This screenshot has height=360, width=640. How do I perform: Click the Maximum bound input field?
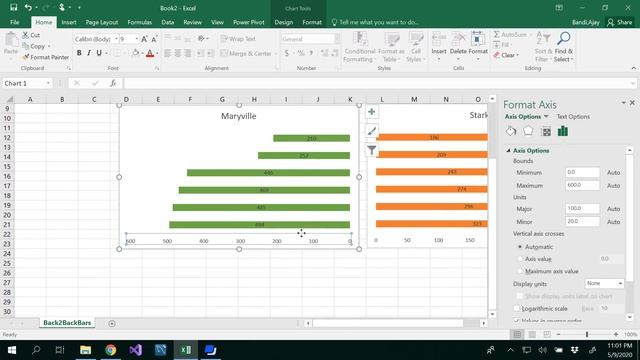coord(582,185)
